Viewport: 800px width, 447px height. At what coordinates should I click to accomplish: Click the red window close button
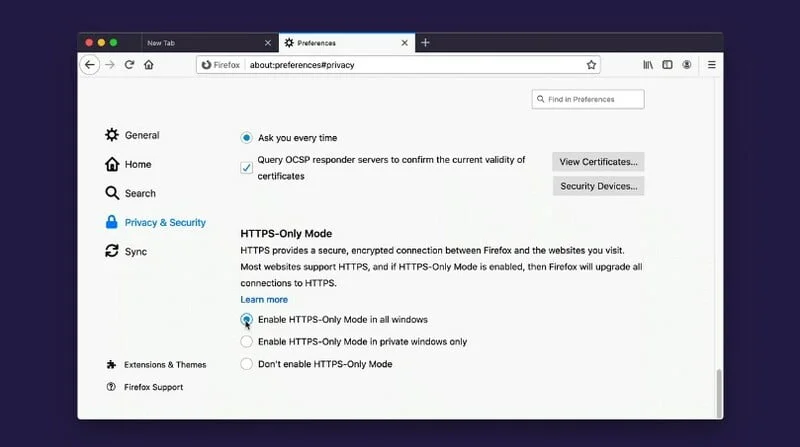[89, 43]
